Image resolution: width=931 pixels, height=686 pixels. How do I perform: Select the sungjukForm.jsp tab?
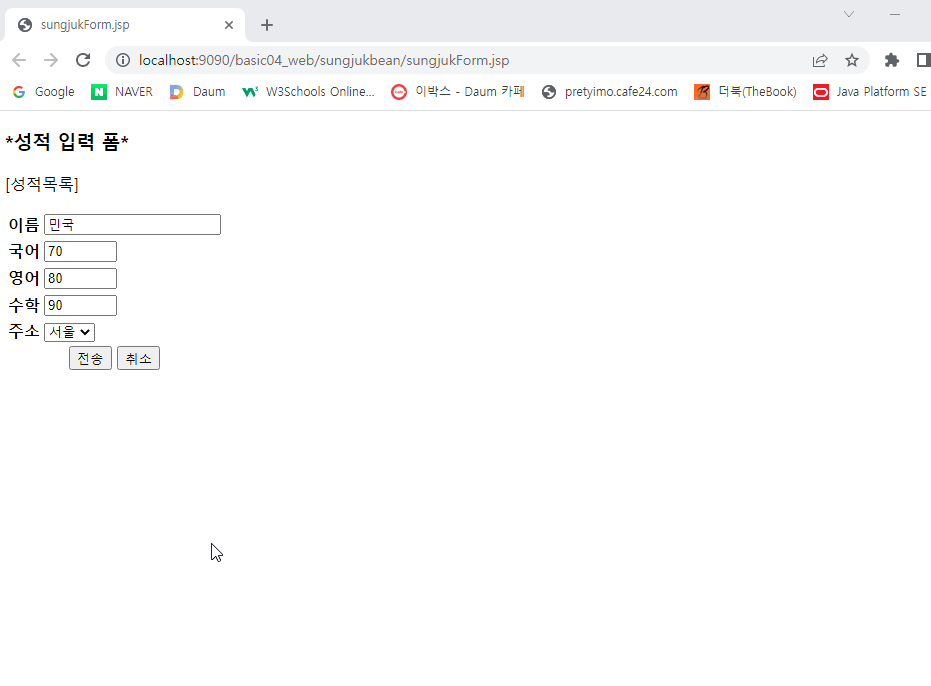[125, 25]
